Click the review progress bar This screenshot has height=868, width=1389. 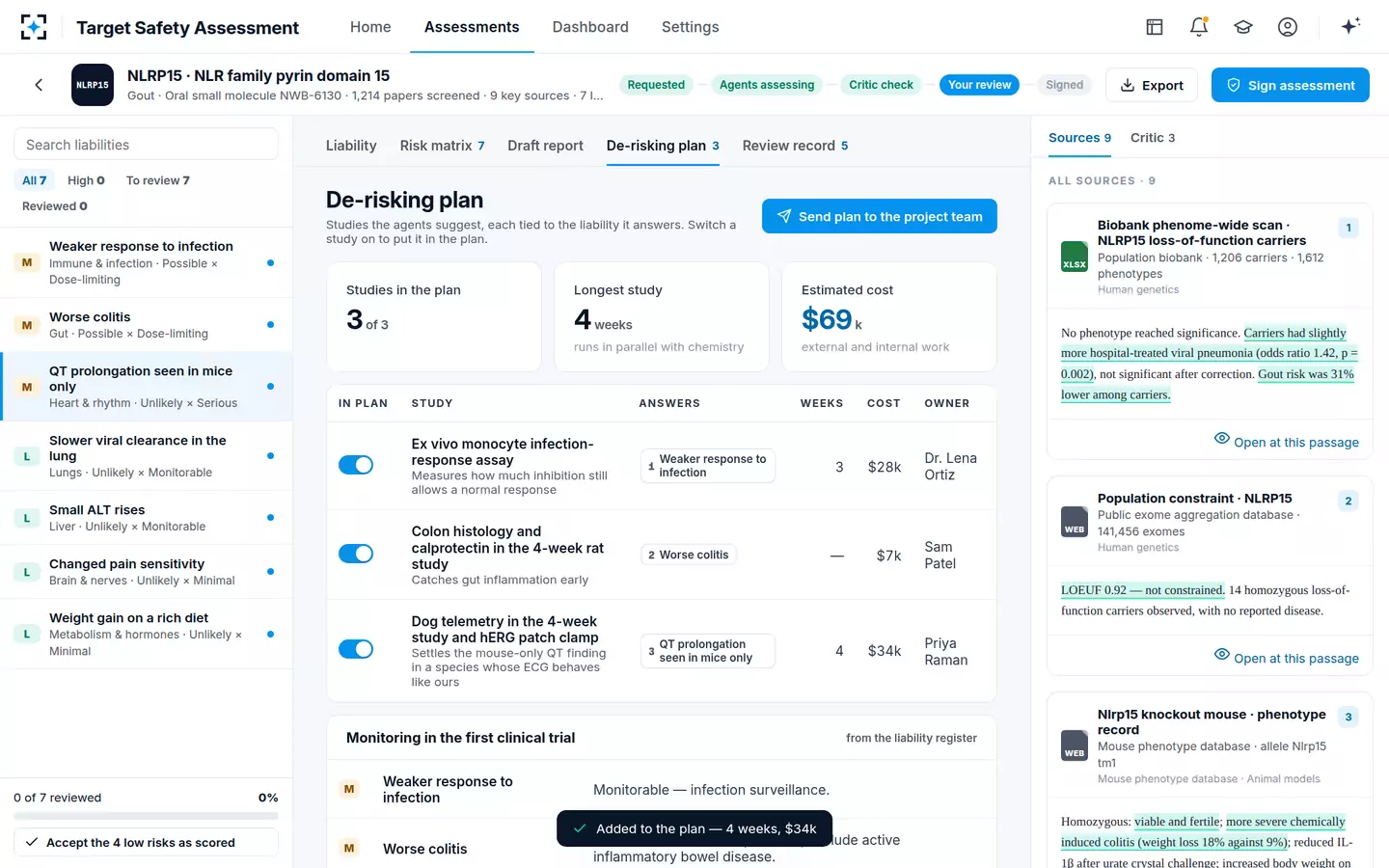click(146, 816)
